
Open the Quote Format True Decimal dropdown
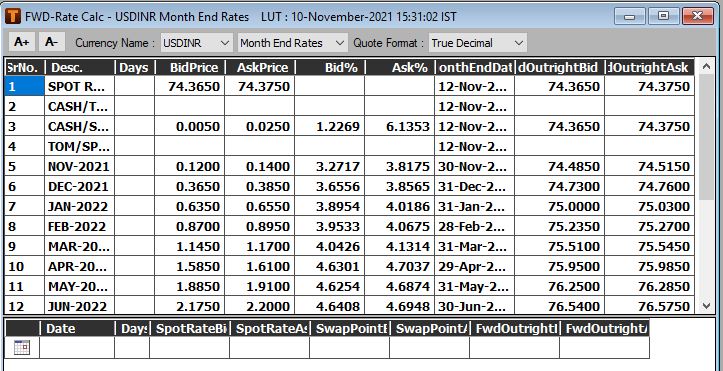(x=478, y=43)
